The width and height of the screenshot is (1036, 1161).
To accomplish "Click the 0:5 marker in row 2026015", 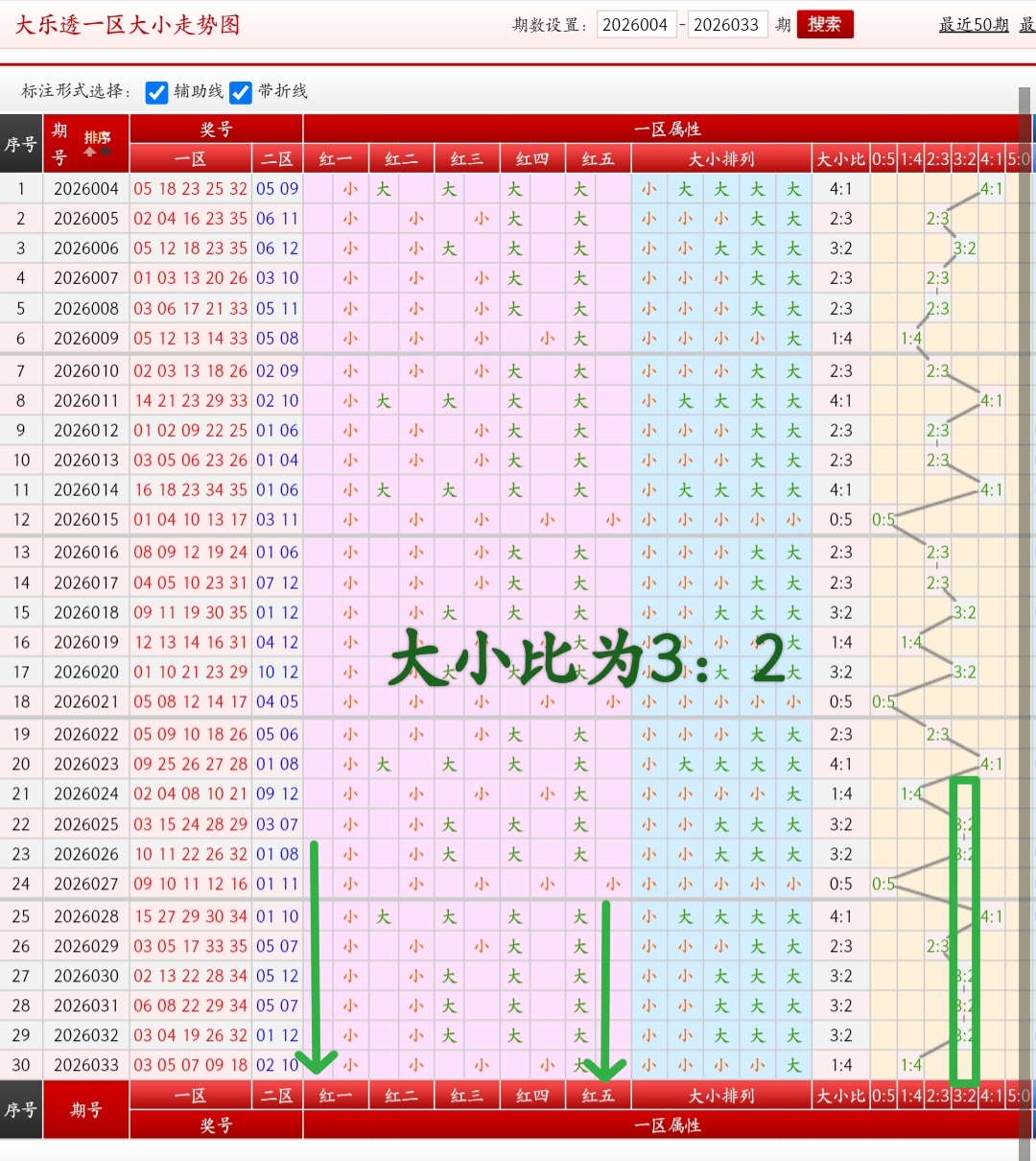I will [x=883, y=519].
